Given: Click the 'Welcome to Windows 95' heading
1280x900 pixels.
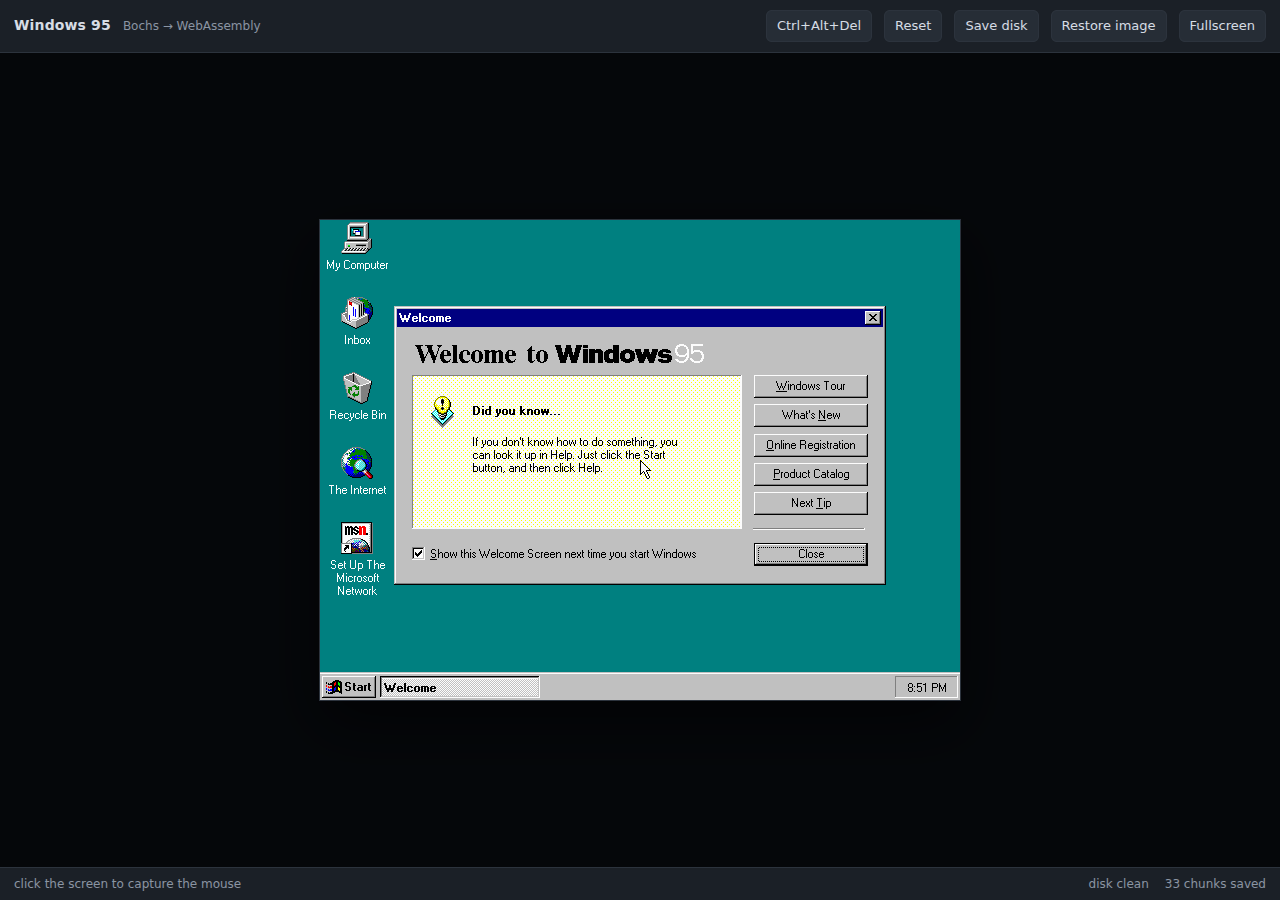Looking at the screenshot, I should click(559, 354).
